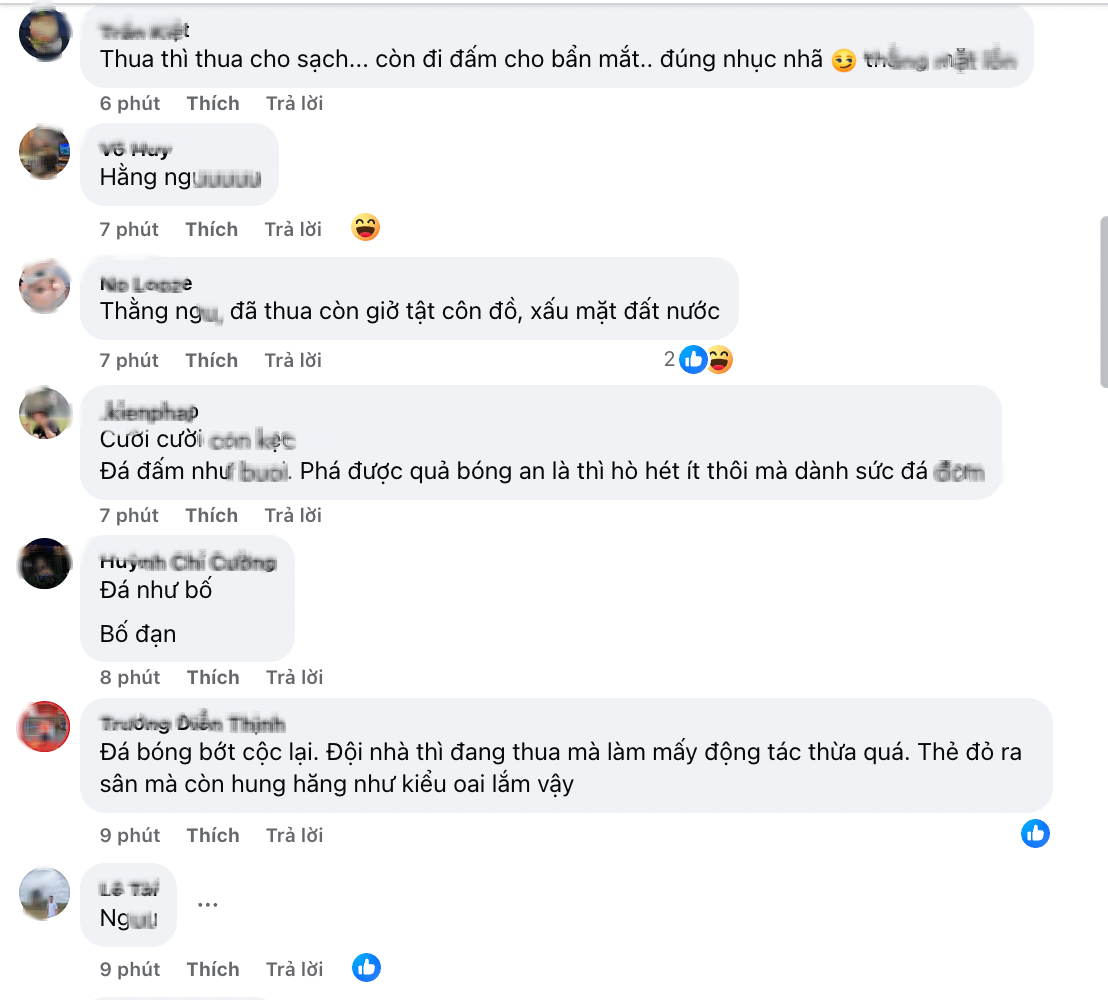
Task: Open Jkienphap's profile via username
Action: click(146, 412)
